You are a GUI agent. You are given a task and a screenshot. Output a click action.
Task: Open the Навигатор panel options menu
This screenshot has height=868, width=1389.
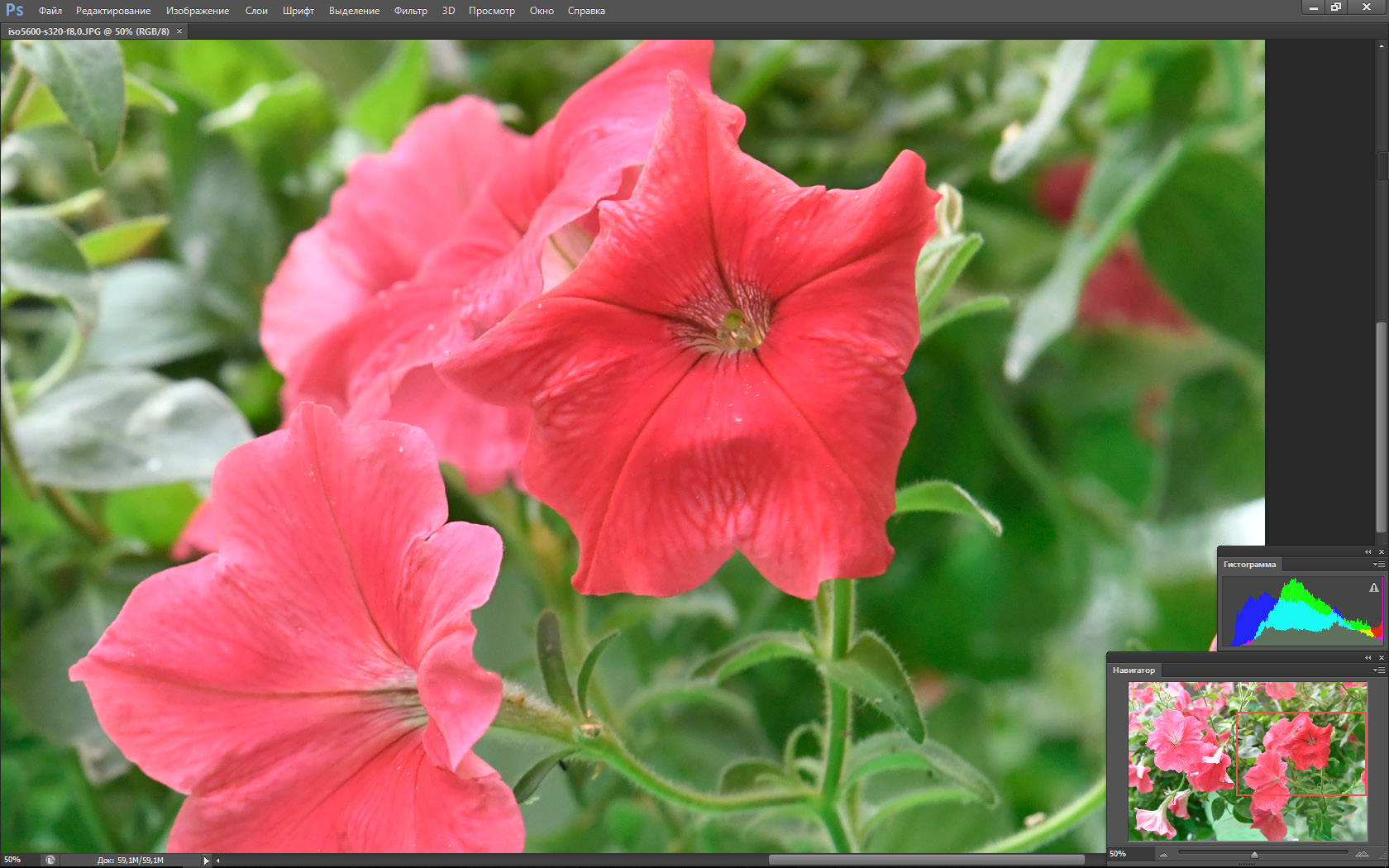1378,670
